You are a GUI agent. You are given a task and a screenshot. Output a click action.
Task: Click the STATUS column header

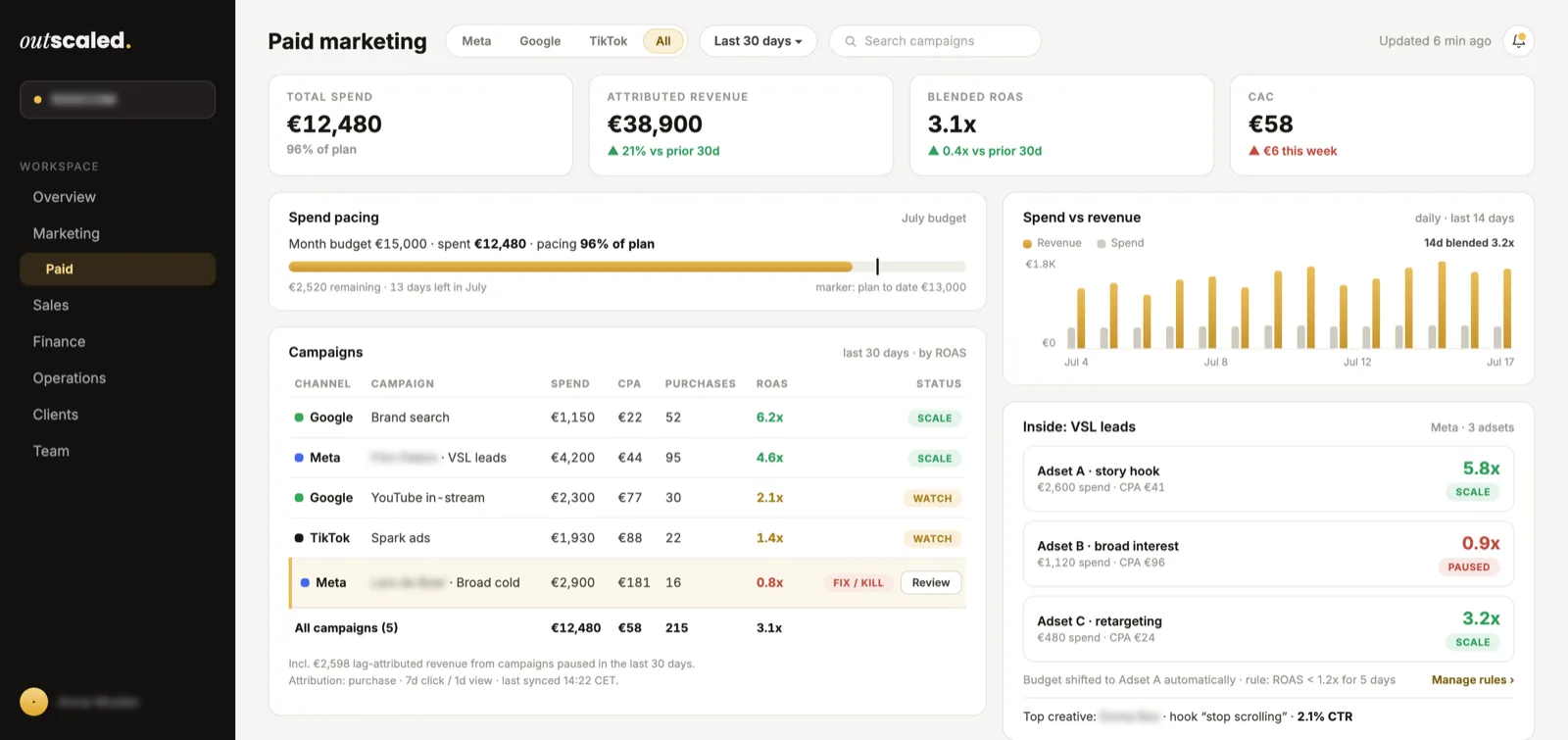(939, 384)
